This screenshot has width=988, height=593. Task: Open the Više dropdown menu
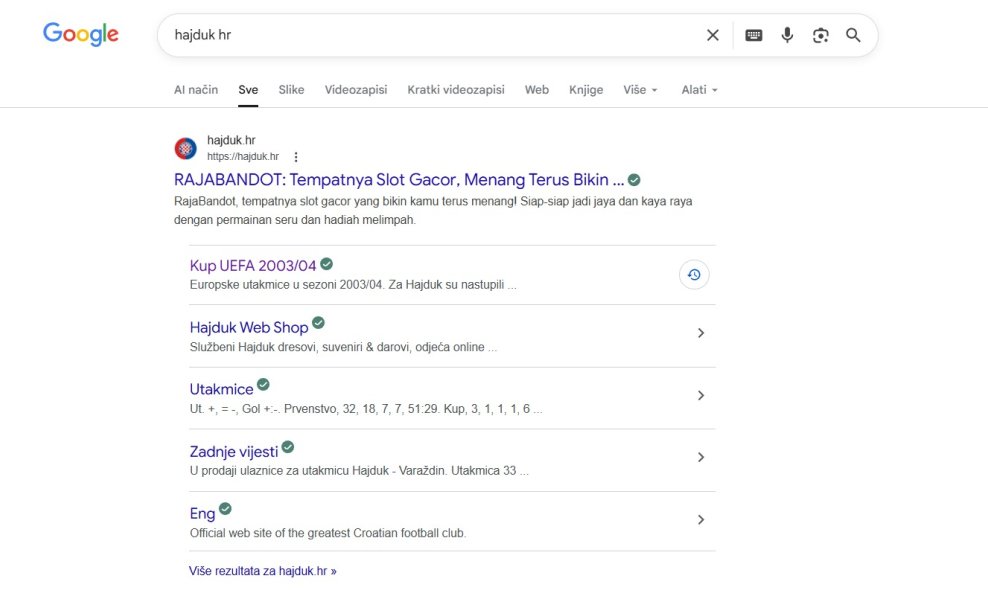coord(640,89)
